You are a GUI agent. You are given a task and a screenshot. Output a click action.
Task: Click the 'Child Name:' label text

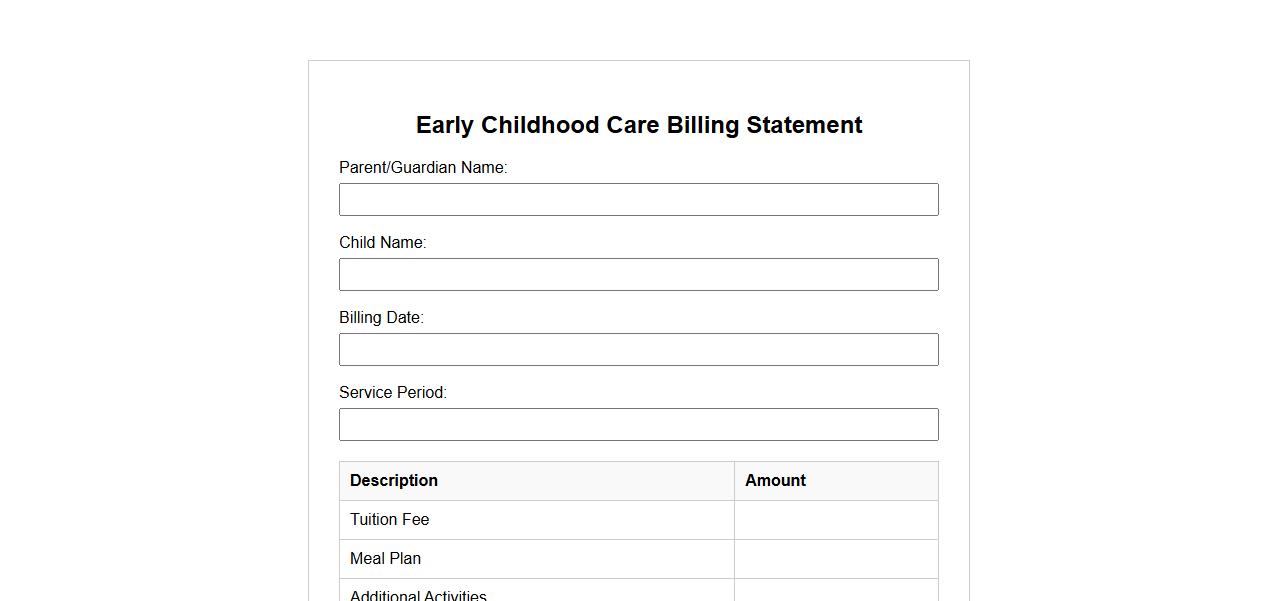(382, 243)
